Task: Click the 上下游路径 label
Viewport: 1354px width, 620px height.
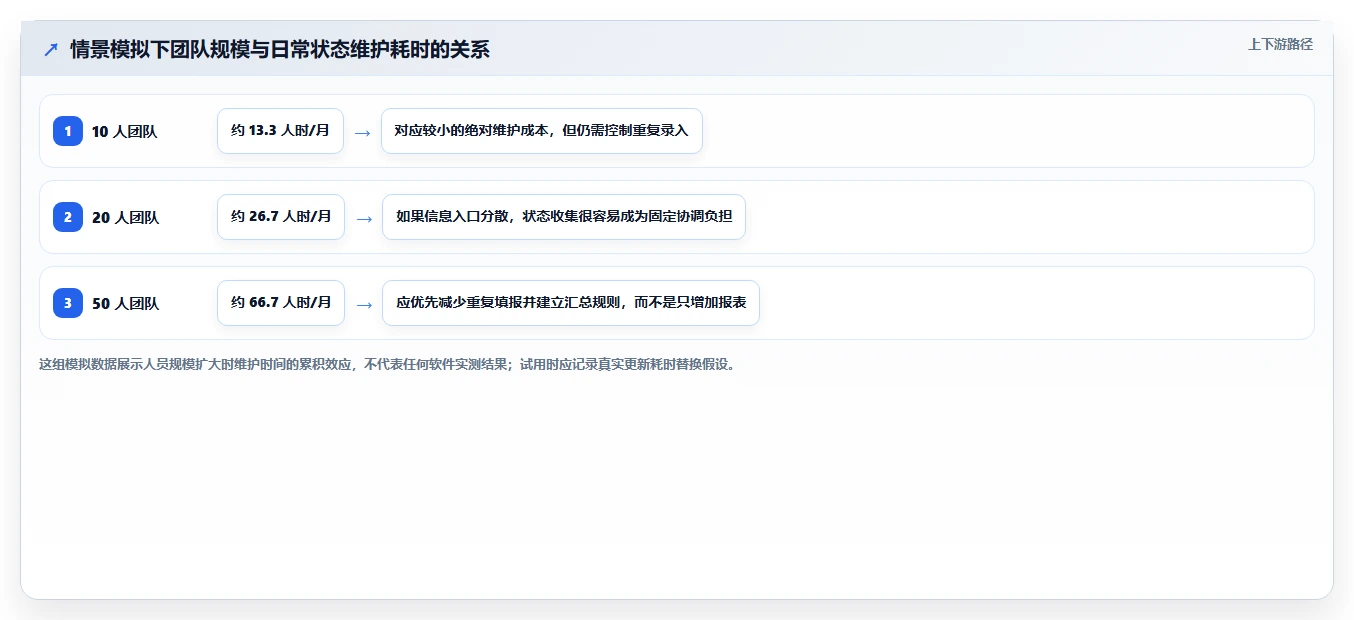Action: pos(1280,44)
